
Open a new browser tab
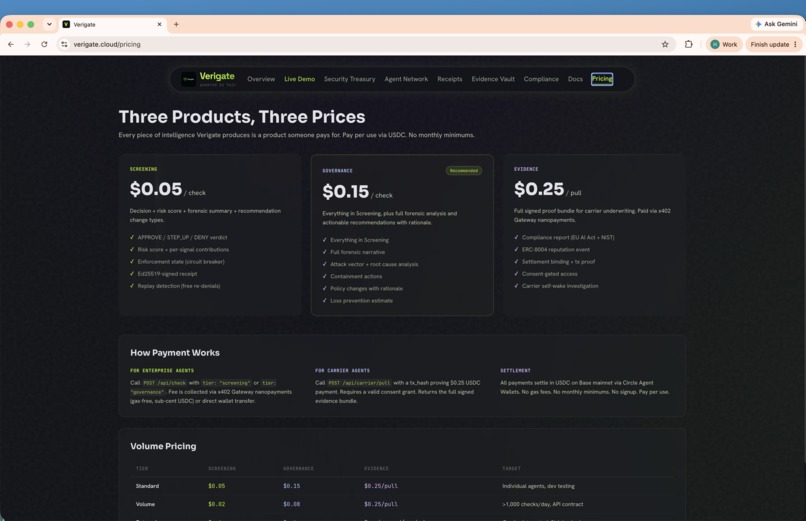pos(176,24)
